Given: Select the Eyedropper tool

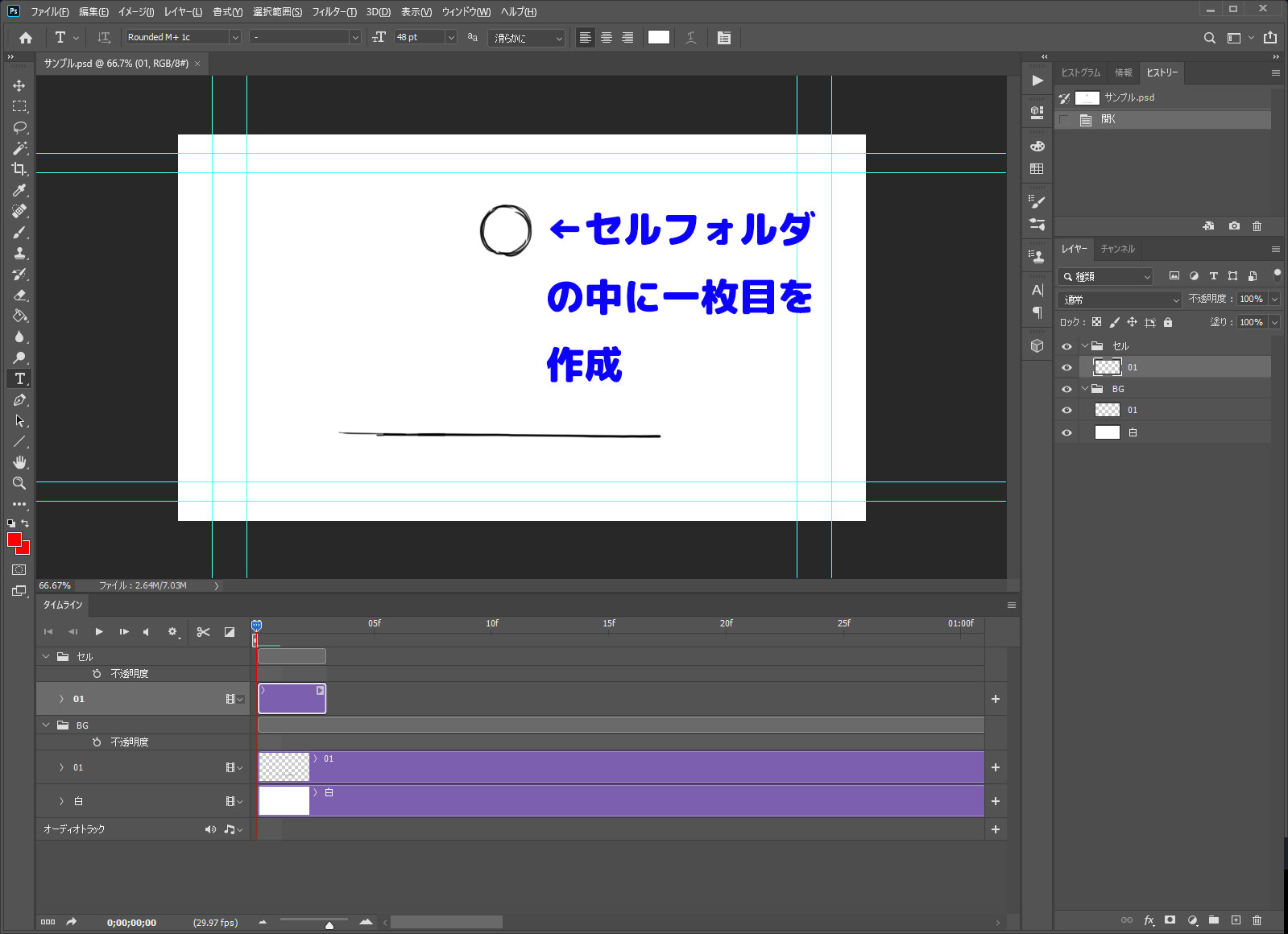Looking at the screenshot, I should tap(19, 190).
